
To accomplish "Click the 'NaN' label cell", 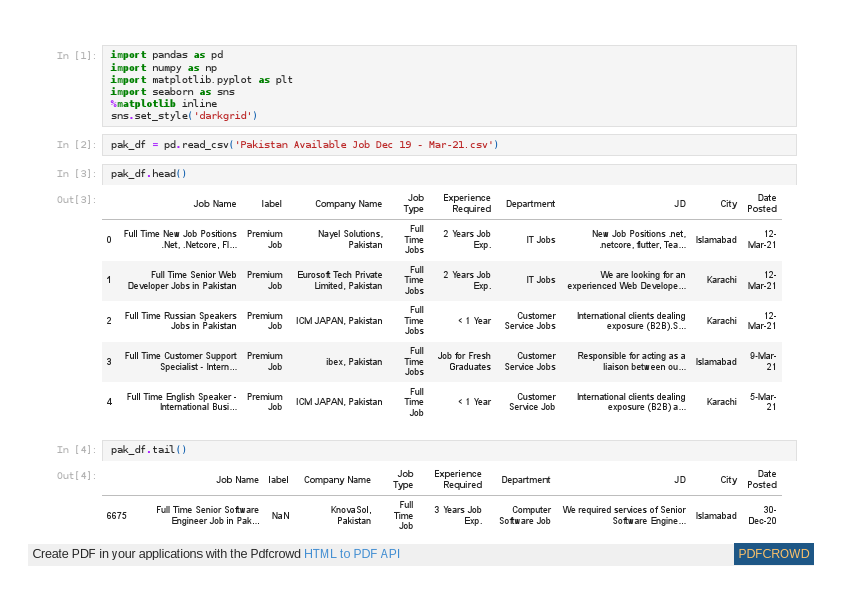I will coord(280,516).
